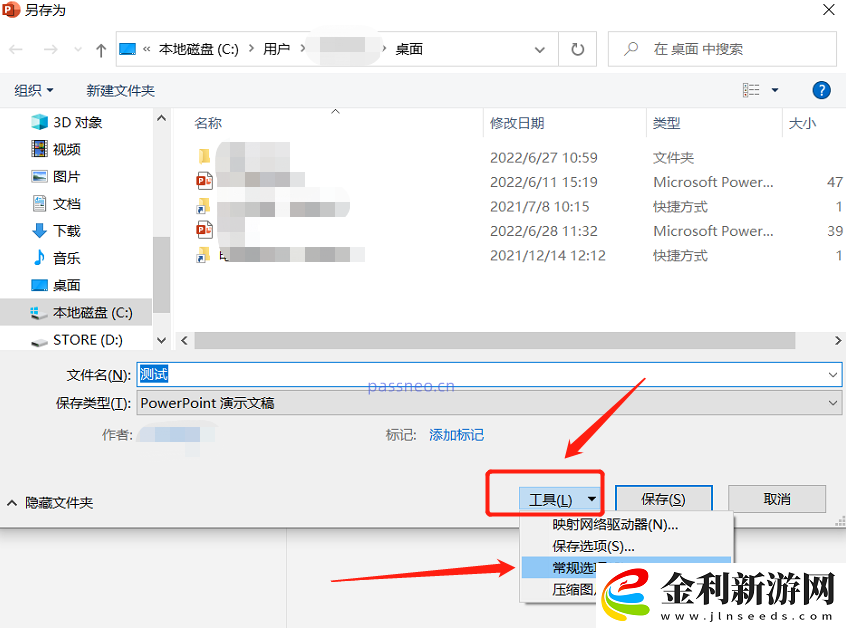Image resolution: width=846 pixels, height=628 pixels.
Task: Navigate back with the left arrow icon
Action: pyautogui.click(x=18, y=48)
